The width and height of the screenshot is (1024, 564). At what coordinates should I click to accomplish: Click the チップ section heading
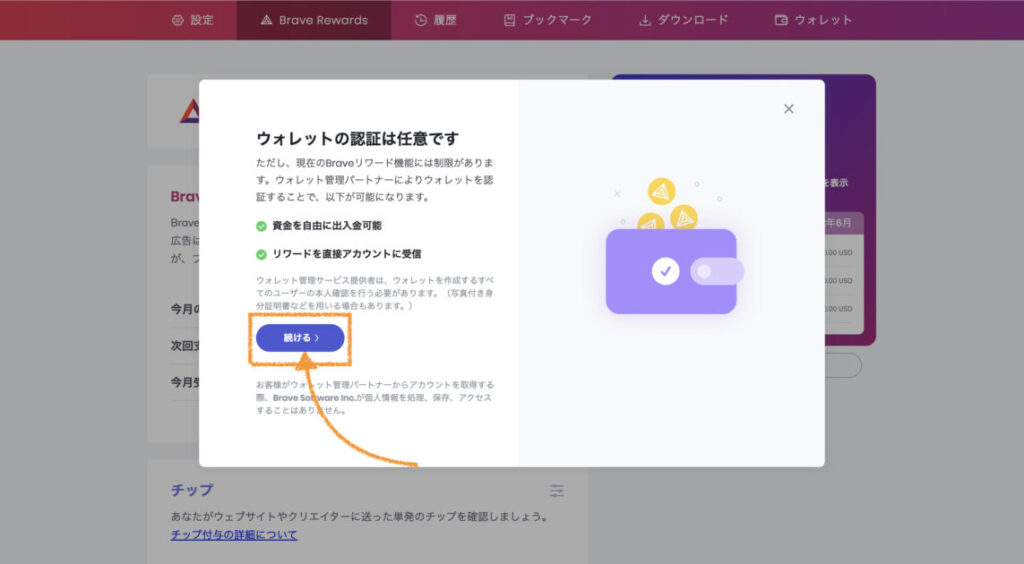191,490
